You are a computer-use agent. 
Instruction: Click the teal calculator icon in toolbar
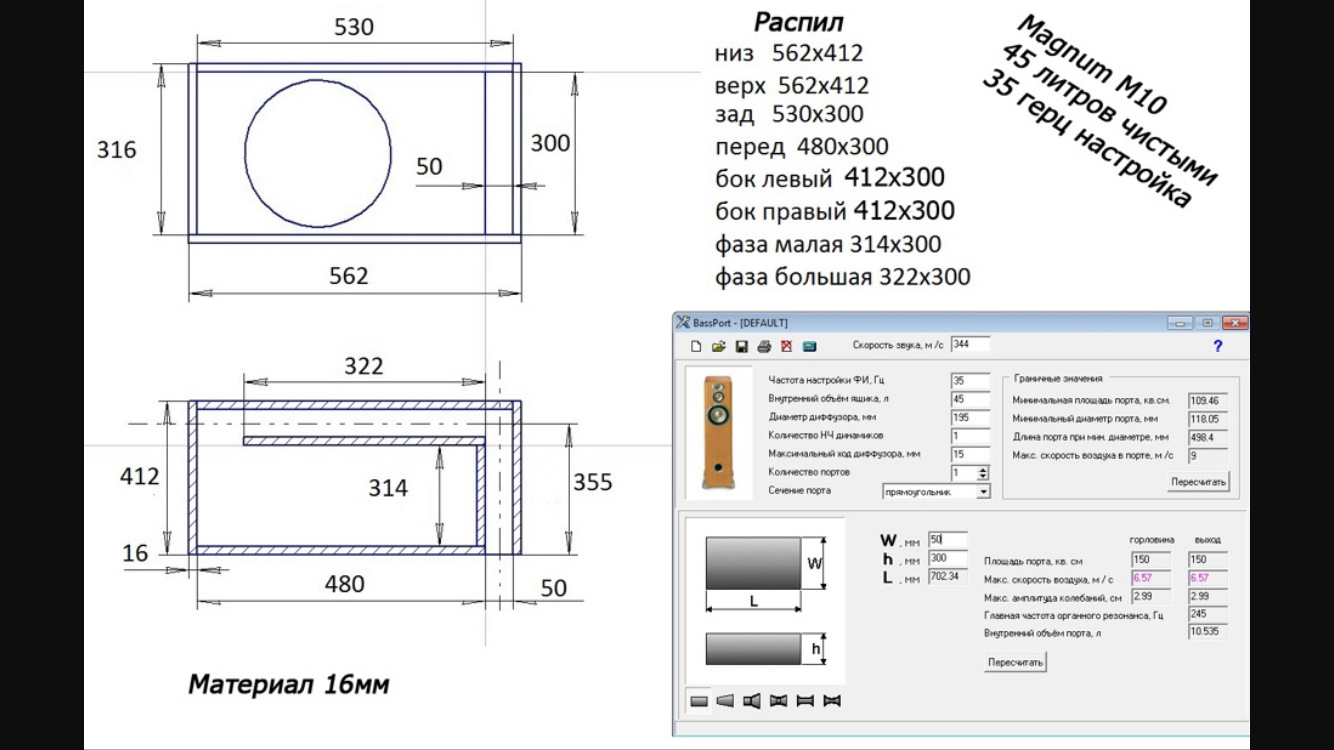point(809,347)
